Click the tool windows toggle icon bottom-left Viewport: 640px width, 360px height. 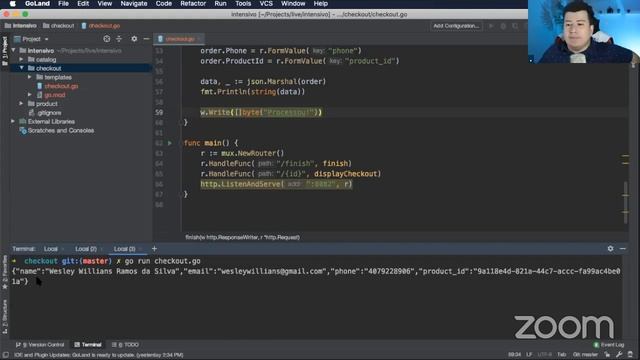pos(5,355)
